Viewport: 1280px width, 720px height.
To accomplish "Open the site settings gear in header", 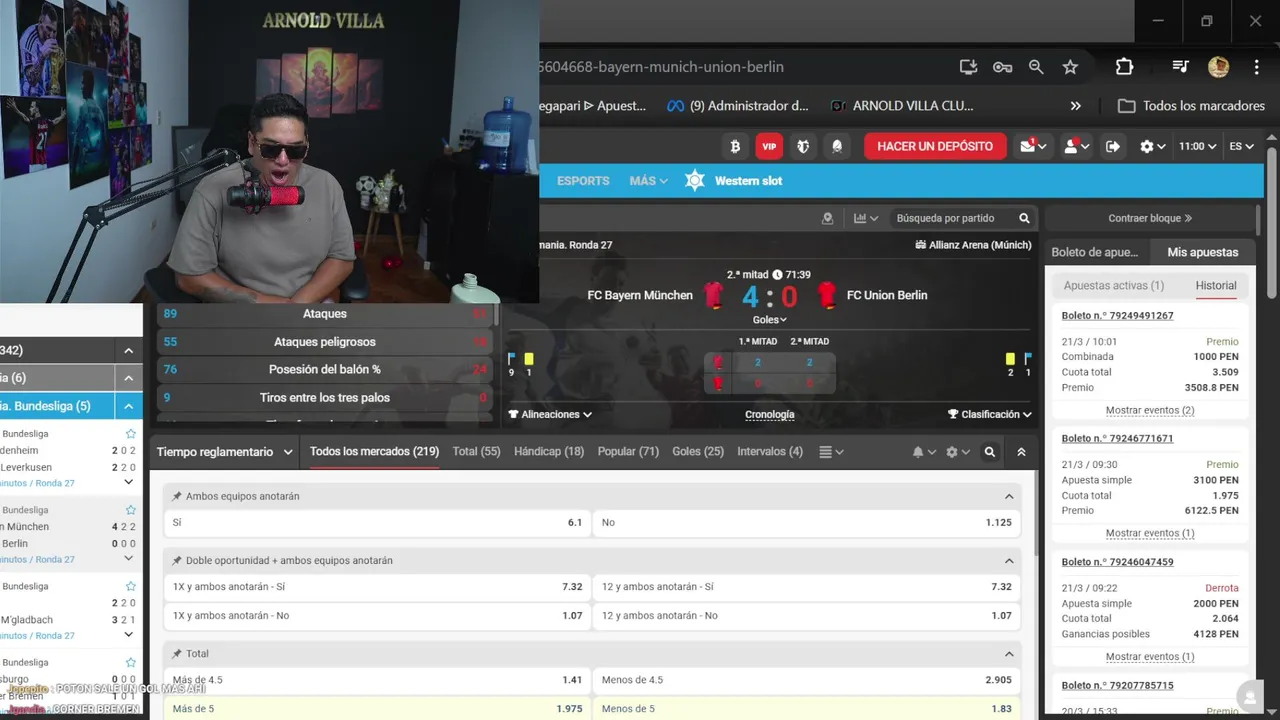I will click(1152, 146).
